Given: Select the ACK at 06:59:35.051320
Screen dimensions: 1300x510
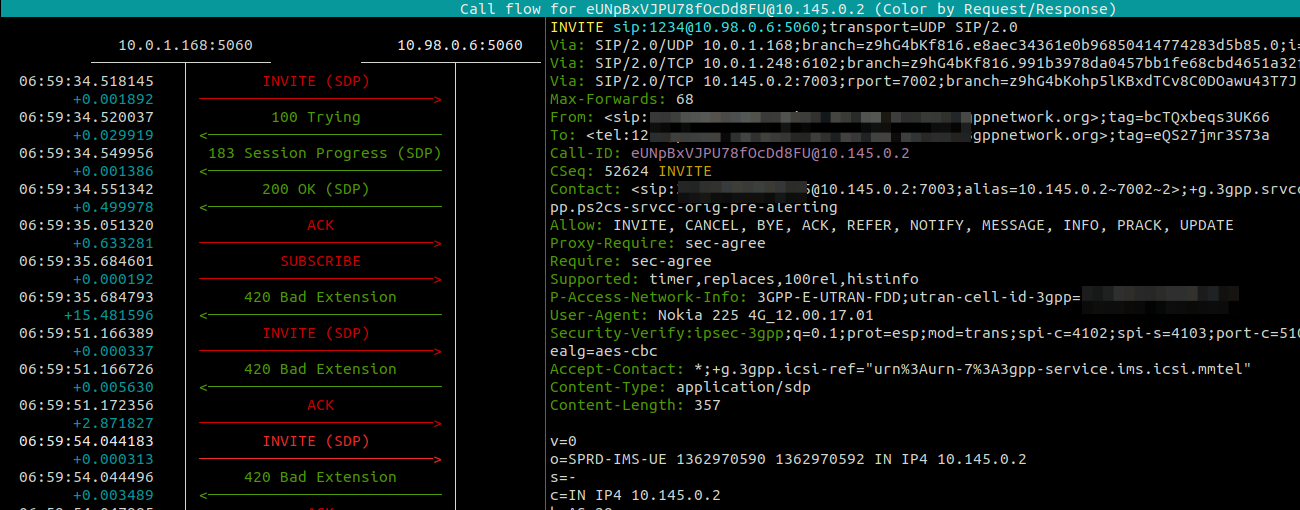Looking at the screenshot, I should click(320, 225).
